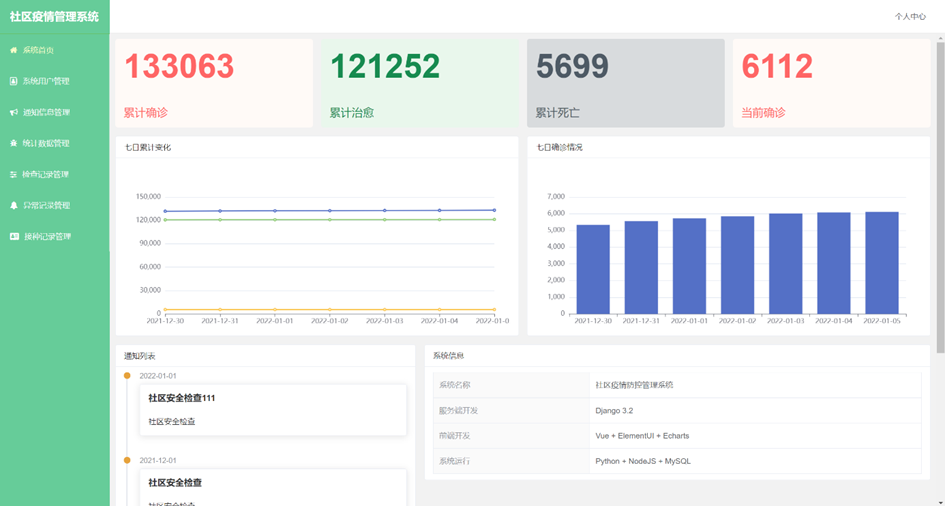Click the bug icon beside 统计数据管理
This screenshot has height=506, width=945.
tap(13, 143)
